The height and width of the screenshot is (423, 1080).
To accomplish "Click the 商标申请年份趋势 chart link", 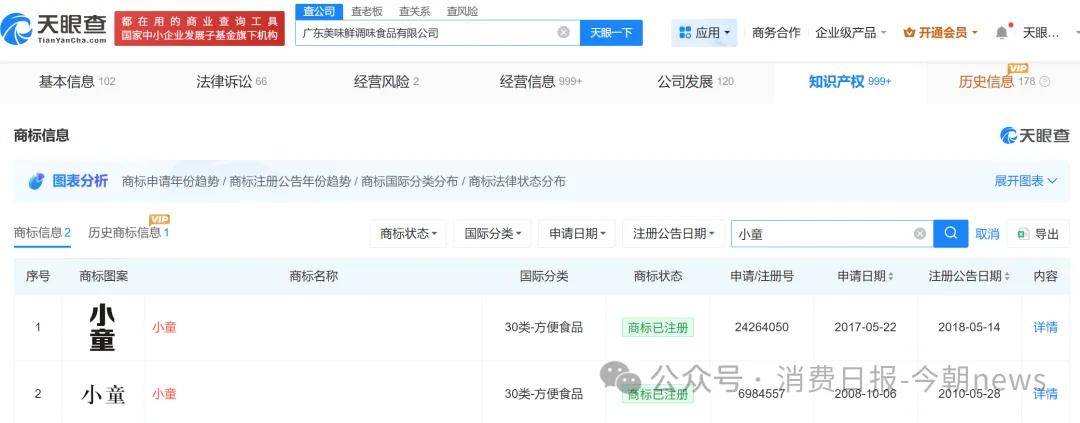I will pos(170,181).
